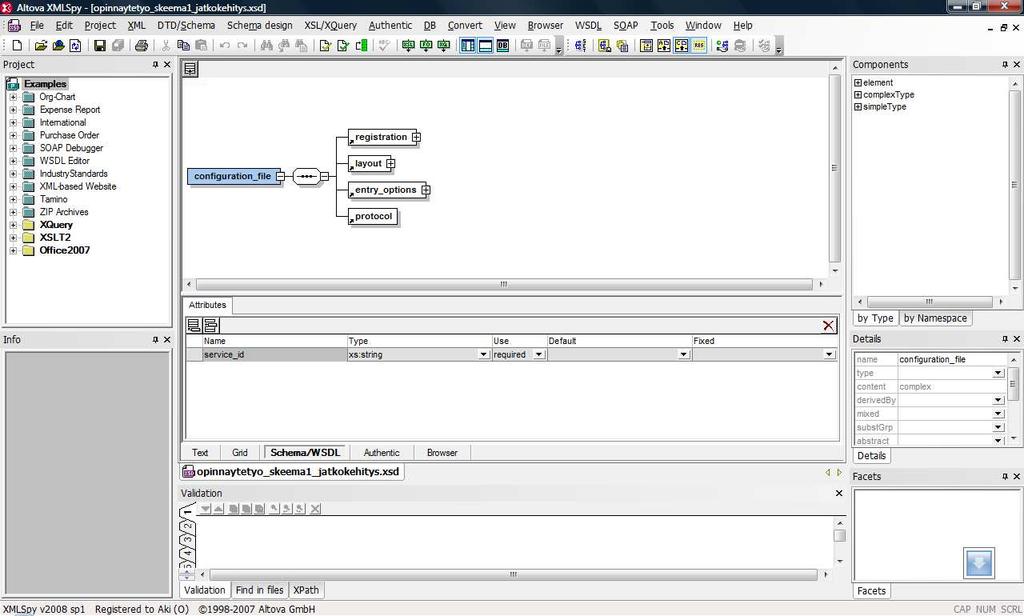The image size is (1024, 616).
Task: Click the Validate XML icon
Action: [x=342, y=46]
